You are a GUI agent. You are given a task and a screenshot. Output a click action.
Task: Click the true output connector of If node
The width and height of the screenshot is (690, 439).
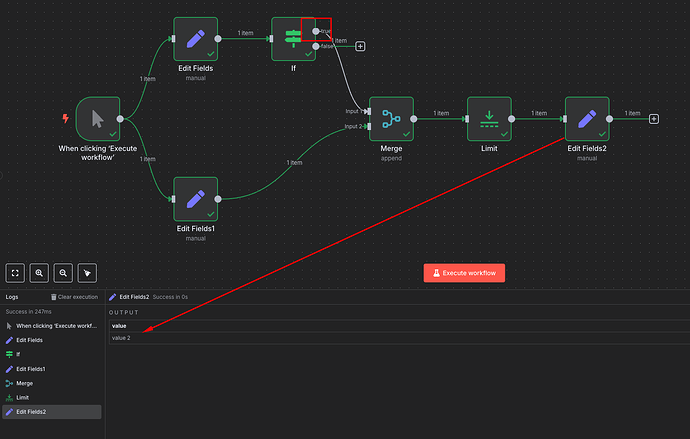[316, 31]
